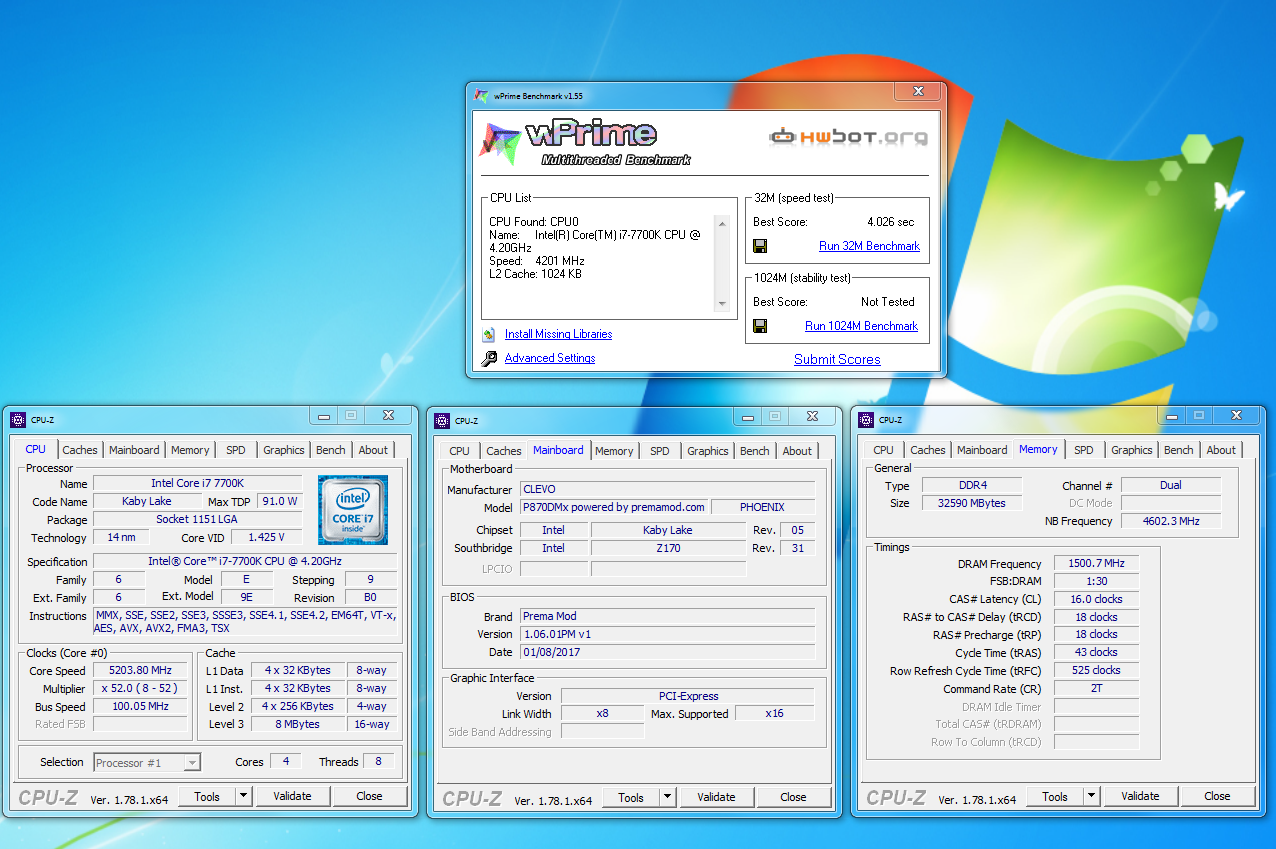The width and height of the screenshot is (1276, 849).
Task: Click the Bus Speed value 100.05 MHz
Action: coord(140,706)
